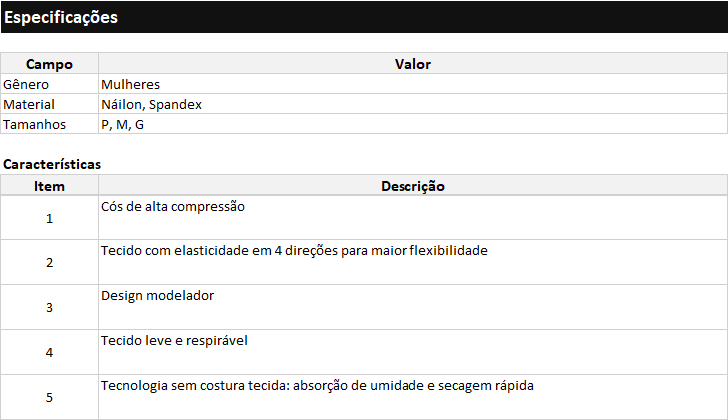The height and width of the screenshot is (420, 728).
Task: Click the Campo column header
Action: click(49, 64)
